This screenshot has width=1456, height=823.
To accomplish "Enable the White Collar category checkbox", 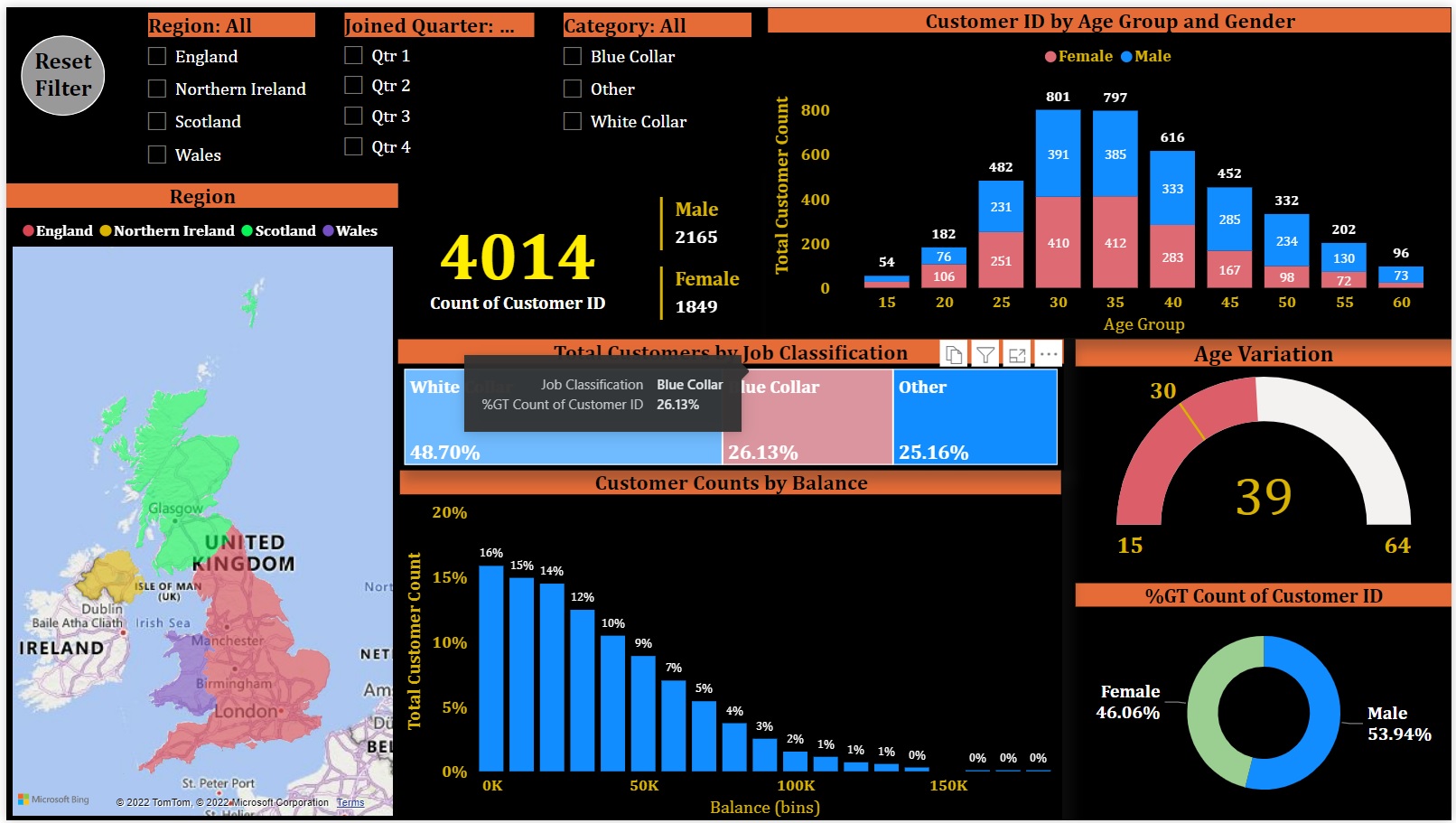I will 573,122.
